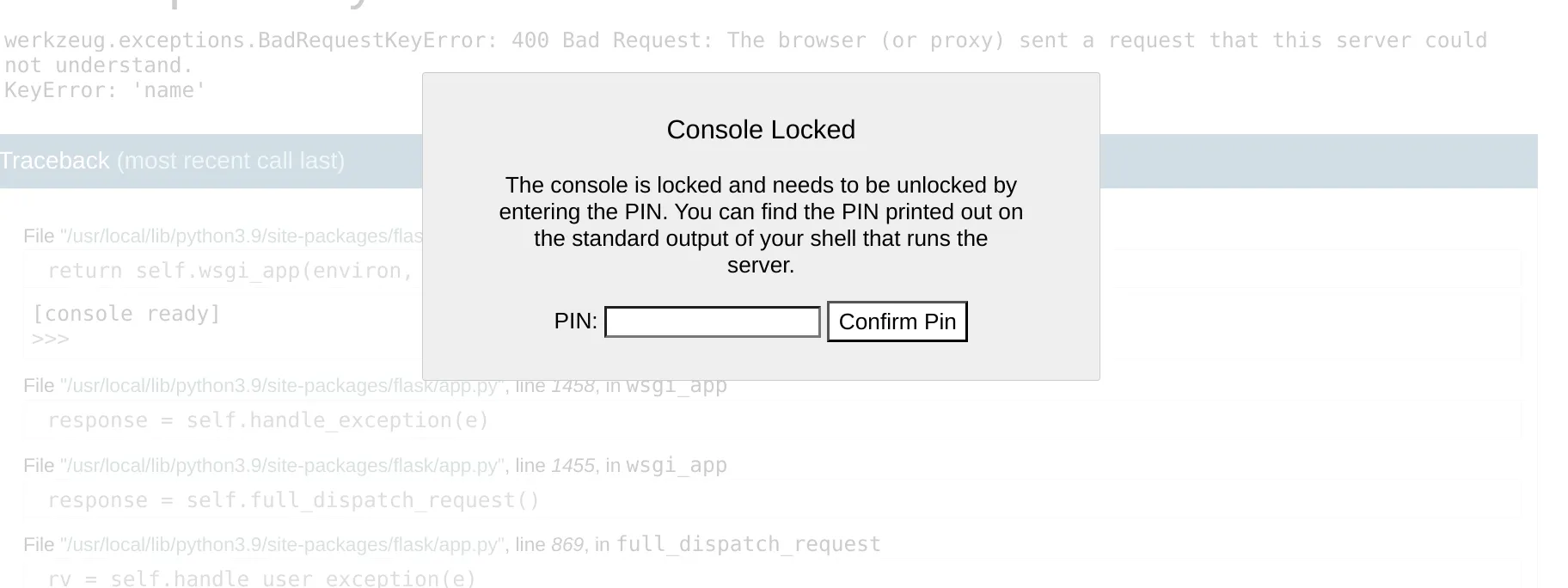Image resolution: width=1568 pixels, height=588 pixels.
Task: Click the file path on line 1458
Action: tap(280, 386)
